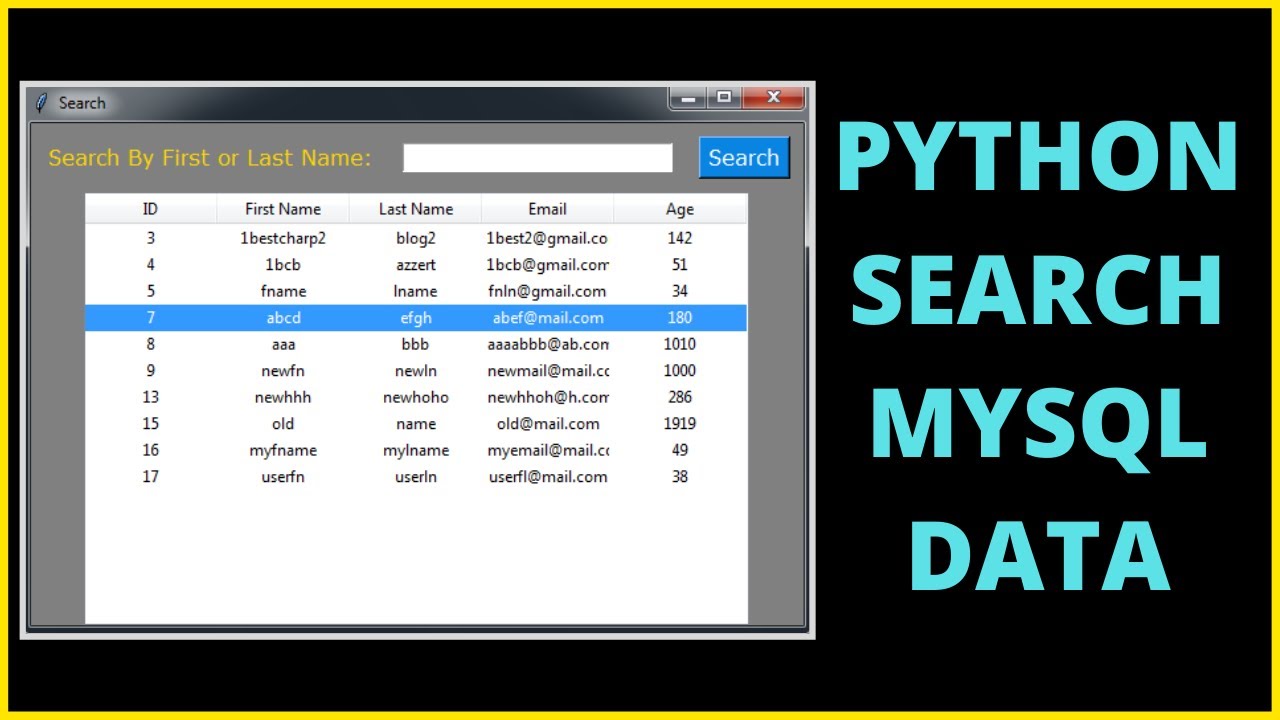Select last name name
1280x720 pixels.
point(416,424)
